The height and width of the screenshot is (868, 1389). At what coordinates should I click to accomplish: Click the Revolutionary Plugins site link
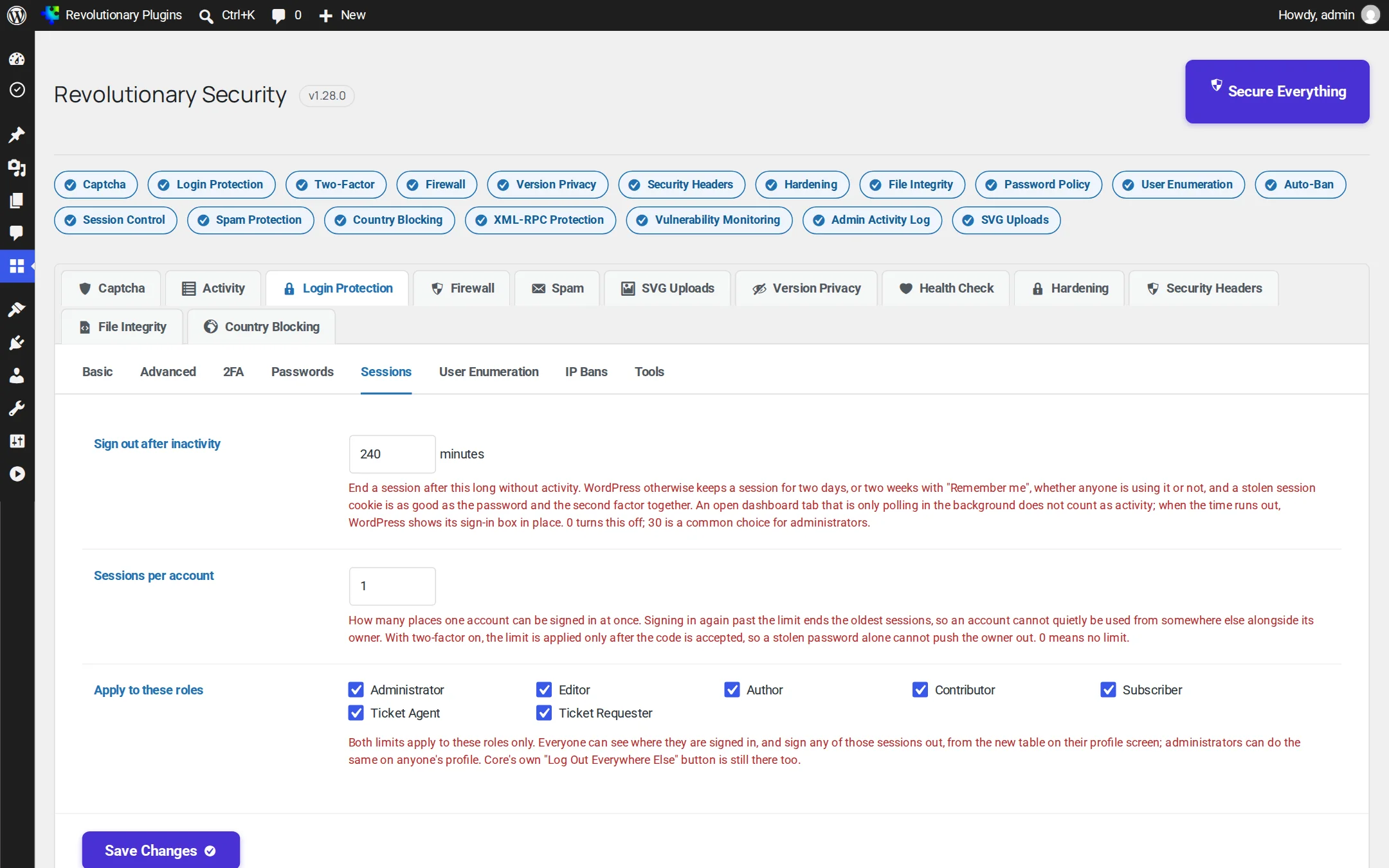pos(112,15)
